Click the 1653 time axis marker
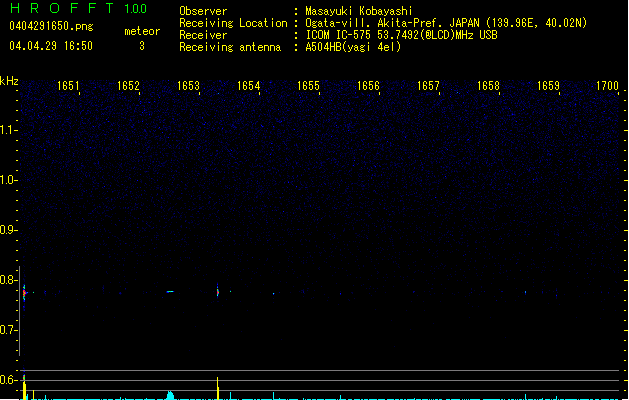629x400 pixels. pos(189,86)
